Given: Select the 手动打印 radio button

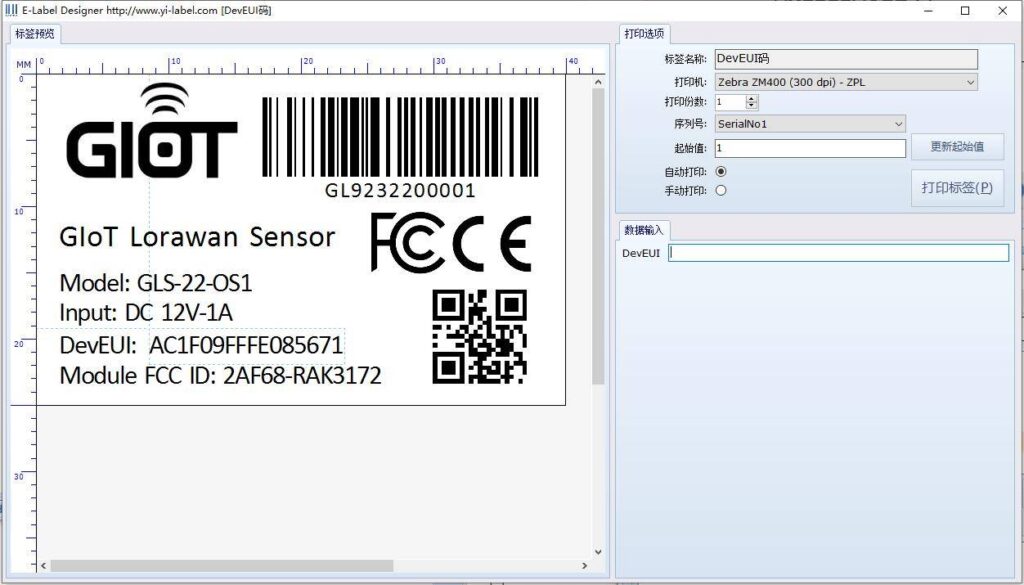Looking at the screenshot, I should (x=721, y=191).
